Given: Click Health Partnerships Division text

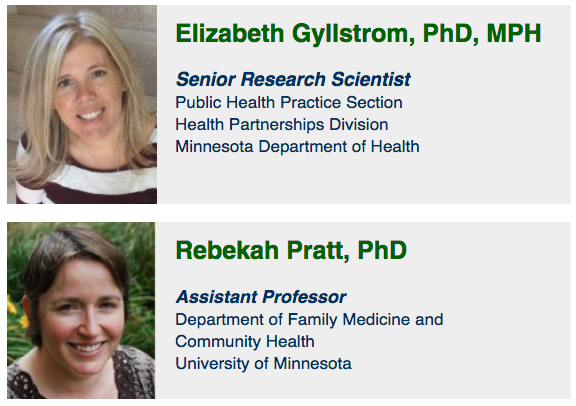Looking at the screenshot, I should 282,125.
